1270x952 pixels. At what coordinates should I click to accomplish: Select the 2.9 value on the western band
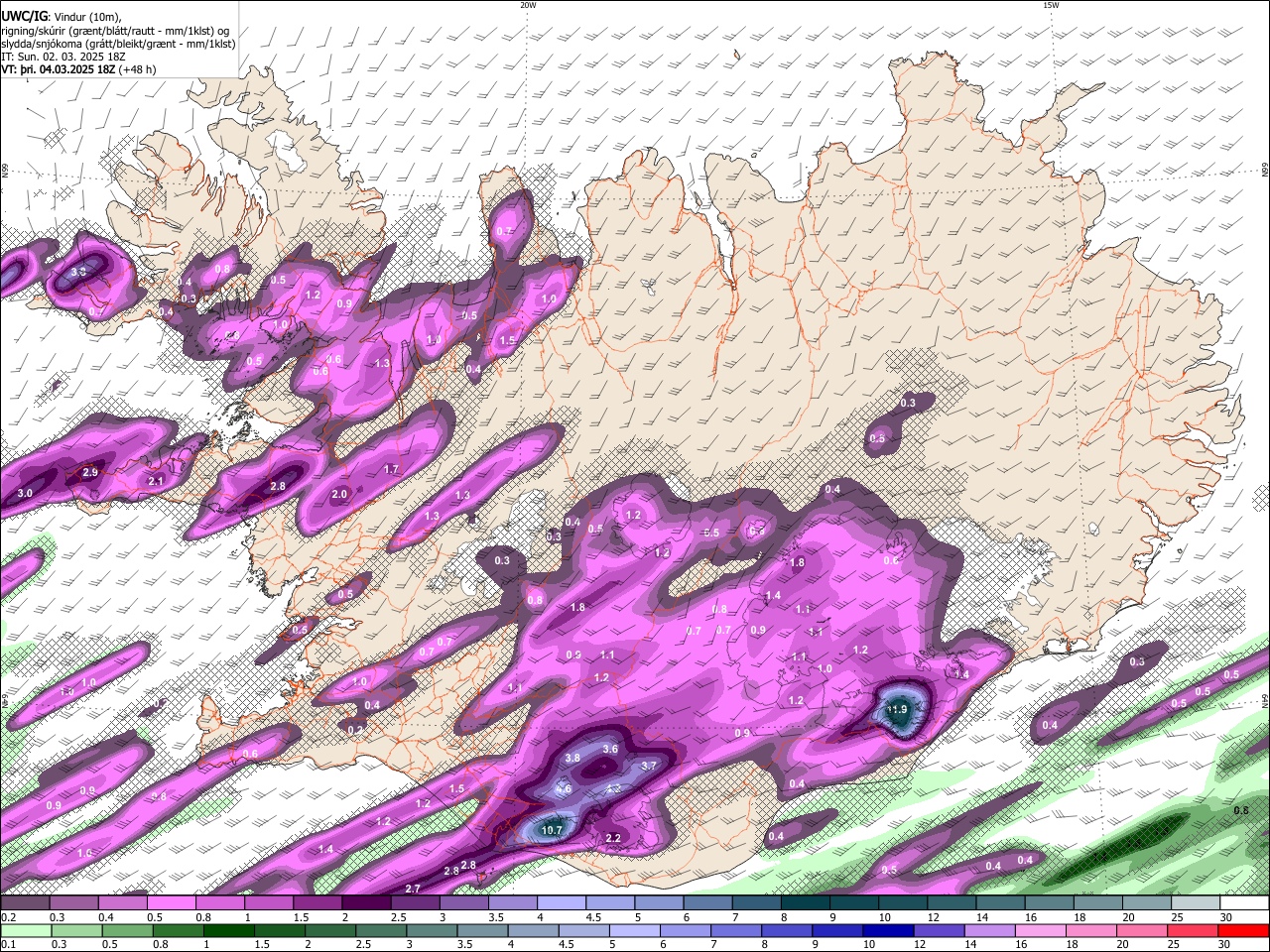click(90, 473)
